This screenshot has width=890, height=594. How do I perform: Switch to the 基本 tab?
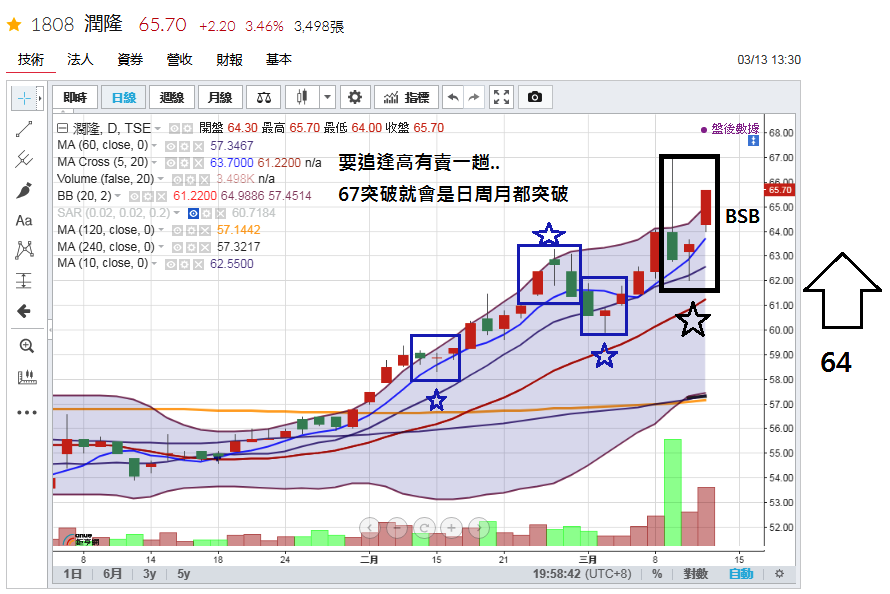[x=279, y=59]
